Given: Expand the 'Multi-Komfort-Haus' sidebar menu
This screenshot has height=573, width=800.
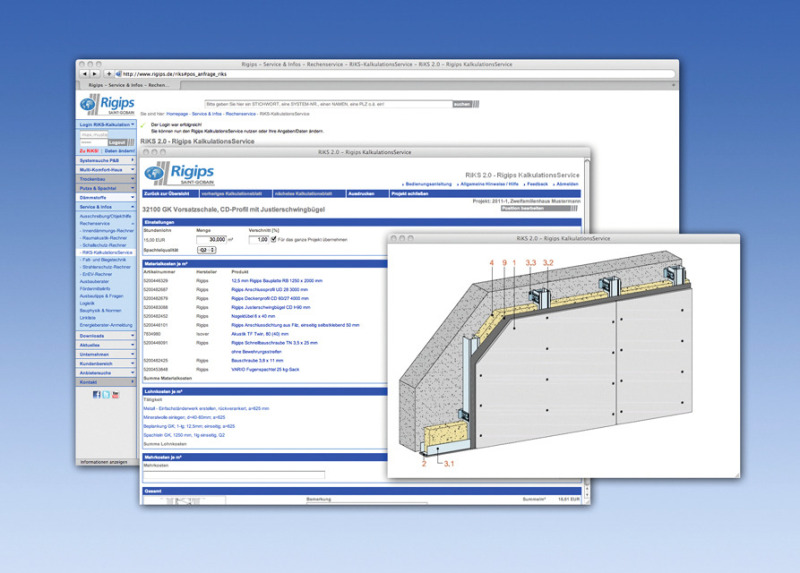Looking at the screenshot, I should tap(106, 169).
